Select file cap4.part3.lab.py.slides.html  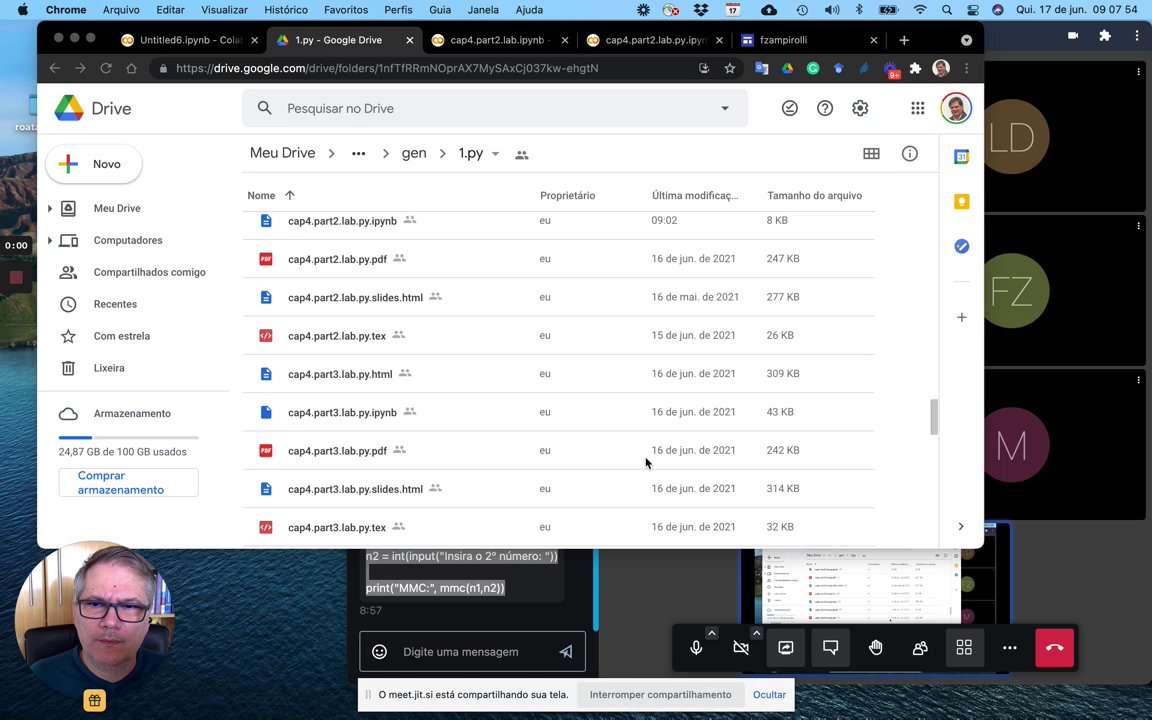[558, 489]
